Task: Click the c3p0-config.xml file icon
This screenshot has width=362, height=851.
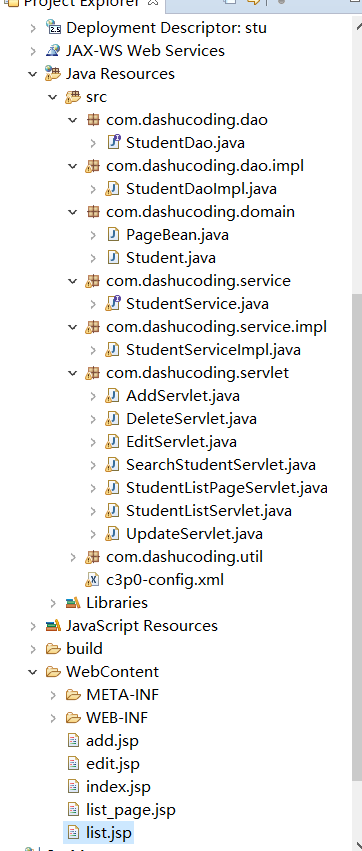Action: point(93,580)
